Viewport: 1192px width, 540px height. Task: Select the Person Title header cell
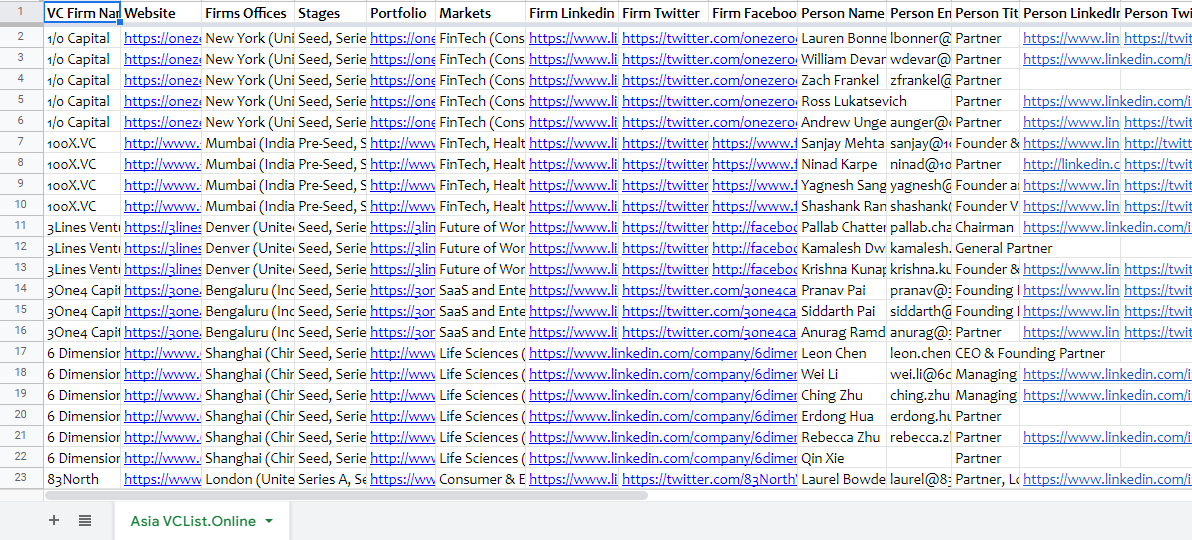(986, 13)
